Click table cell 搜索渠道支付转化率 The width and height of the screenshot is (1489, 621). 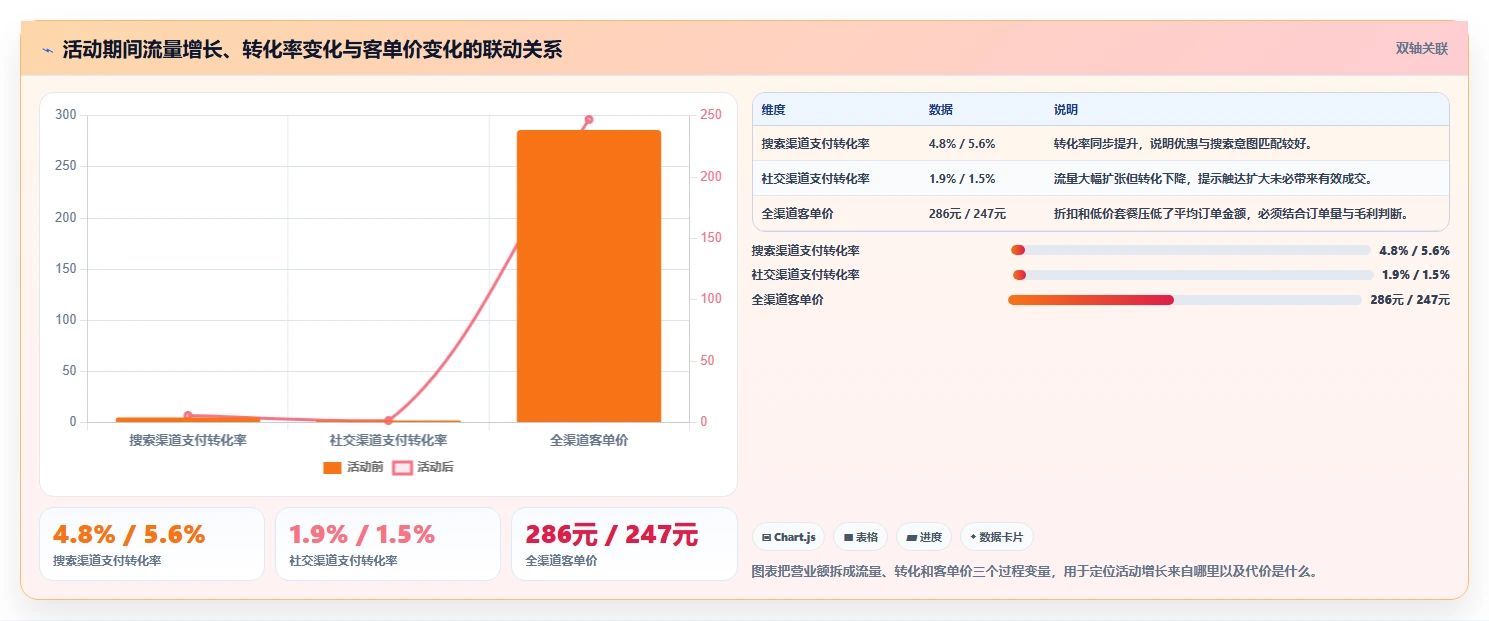coord(815,143)
